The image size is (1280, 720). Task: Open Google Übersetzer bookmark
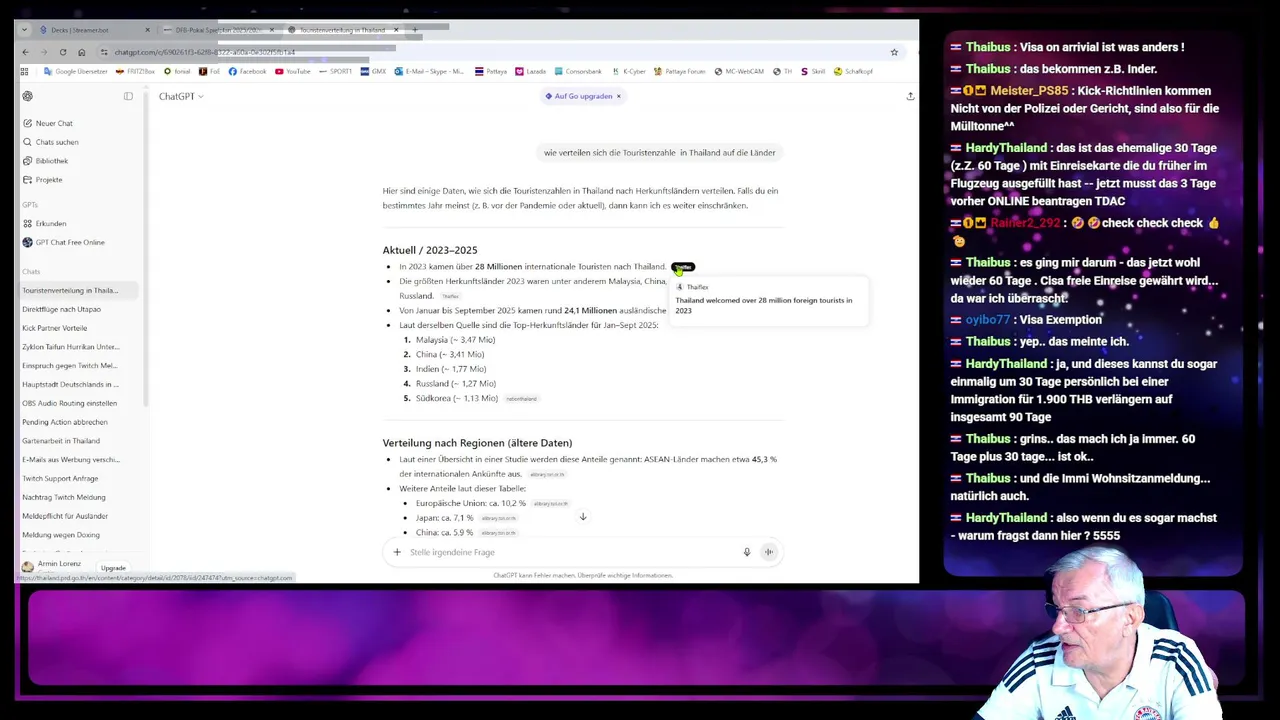point(75,71)
